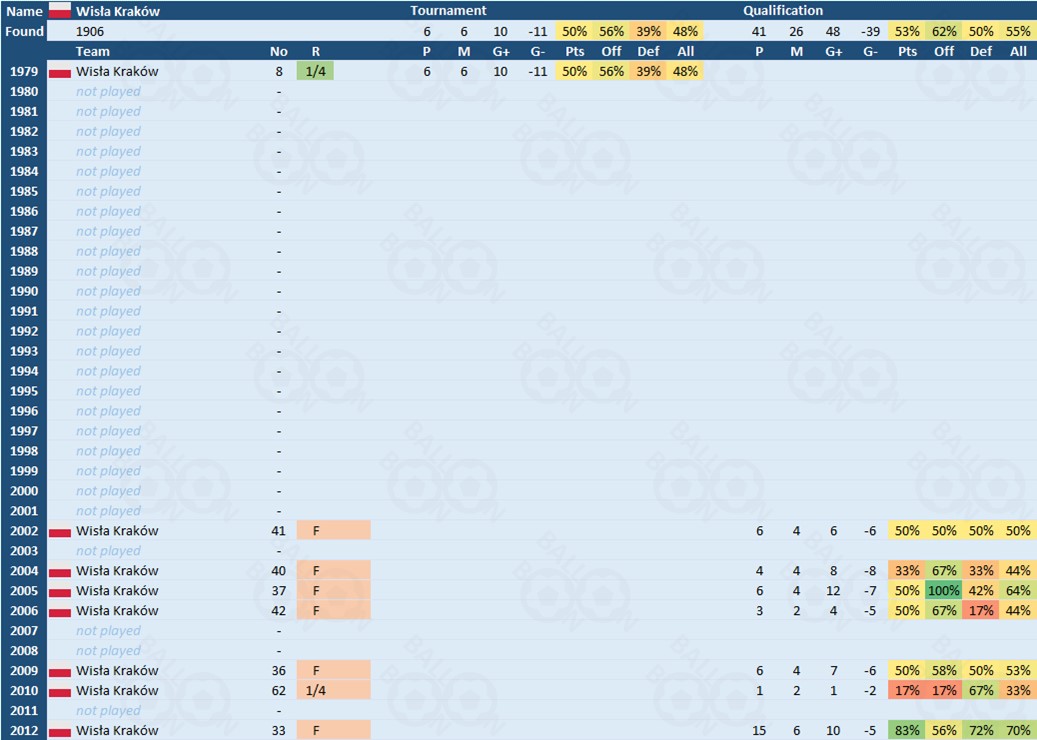Click the Polish flag for the 2006 season
1037x740 pixels.
point(60,612)
